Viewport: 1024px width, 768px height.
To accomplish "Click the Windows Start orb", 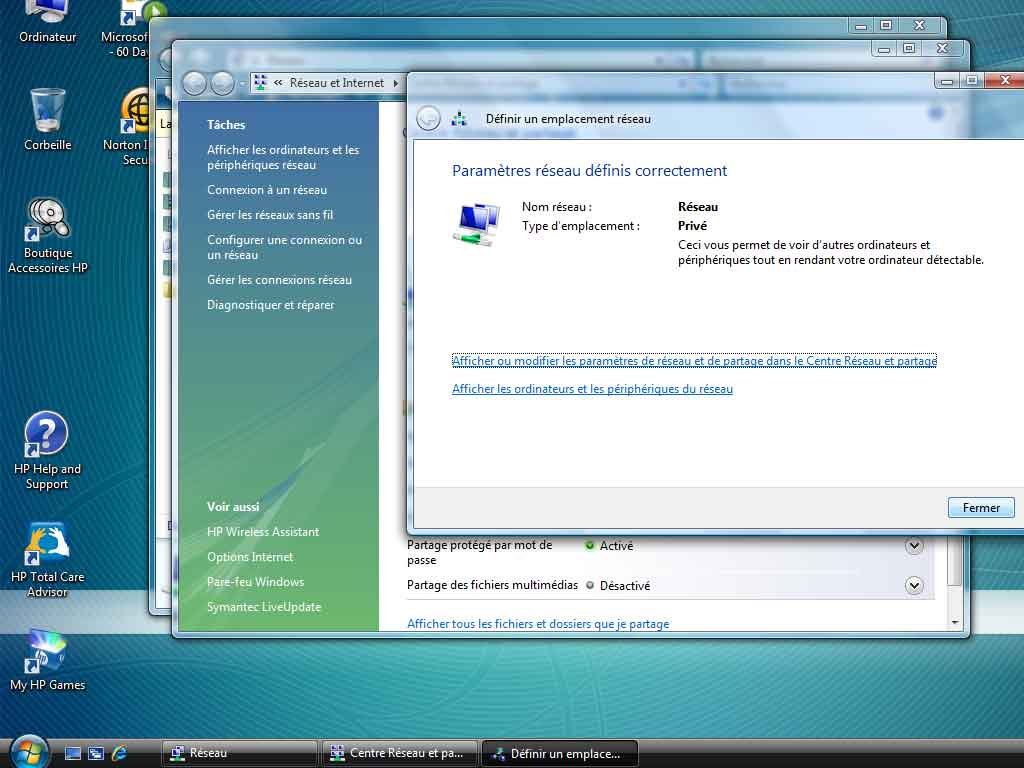I will click(27, 752).
